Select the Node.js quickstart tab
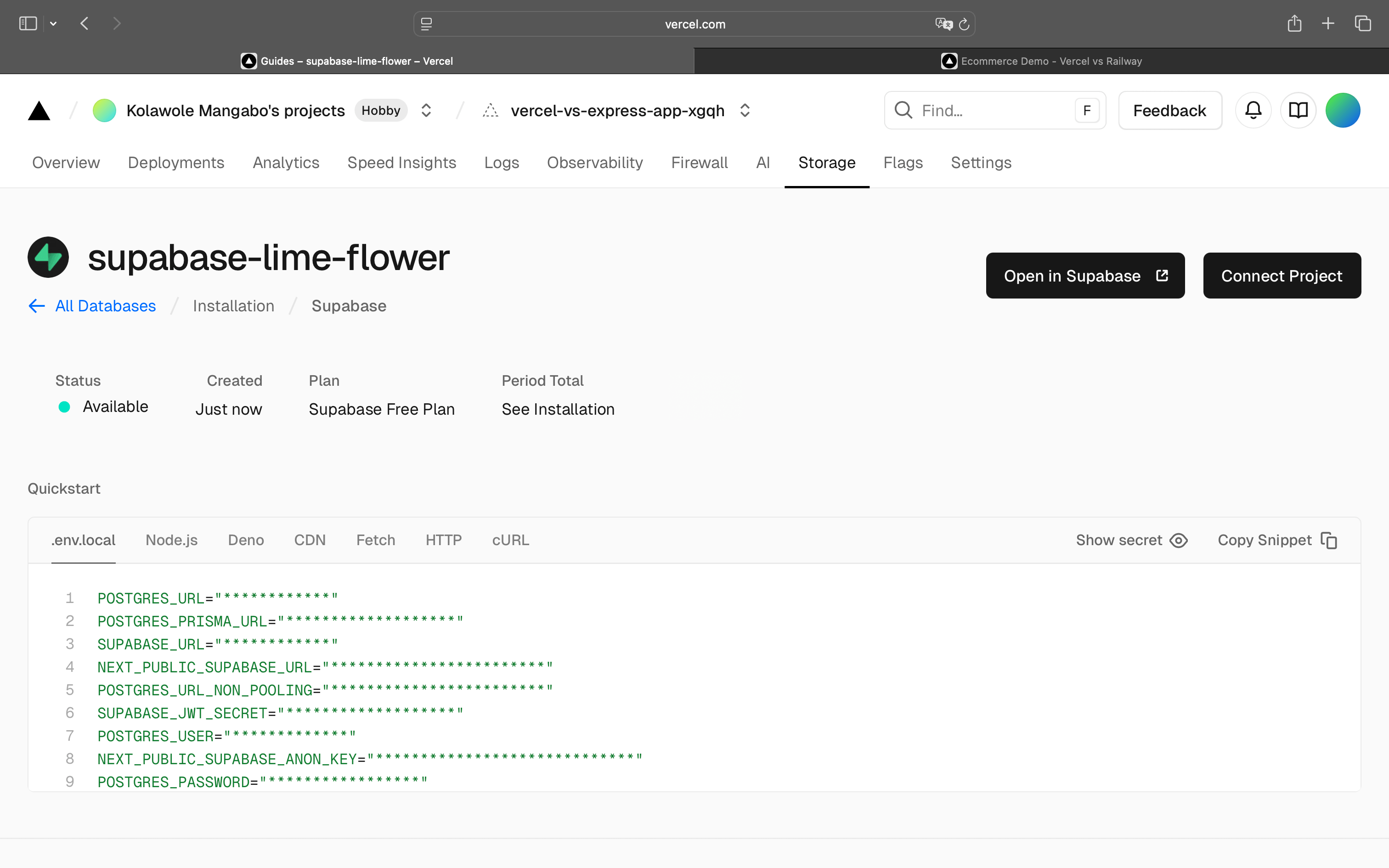The height and width of the screenshot is (868, 1389). click(x=171, y=540)
